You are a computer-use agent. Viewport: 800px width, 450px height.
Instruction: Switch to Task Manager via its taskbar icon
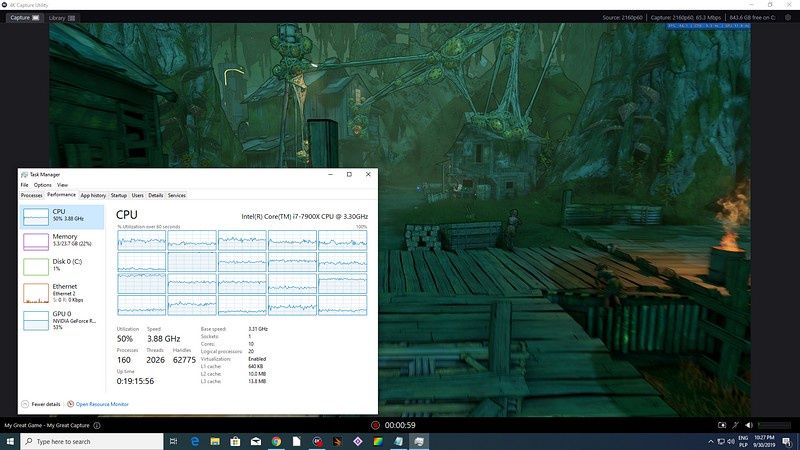tap(419, 441)
